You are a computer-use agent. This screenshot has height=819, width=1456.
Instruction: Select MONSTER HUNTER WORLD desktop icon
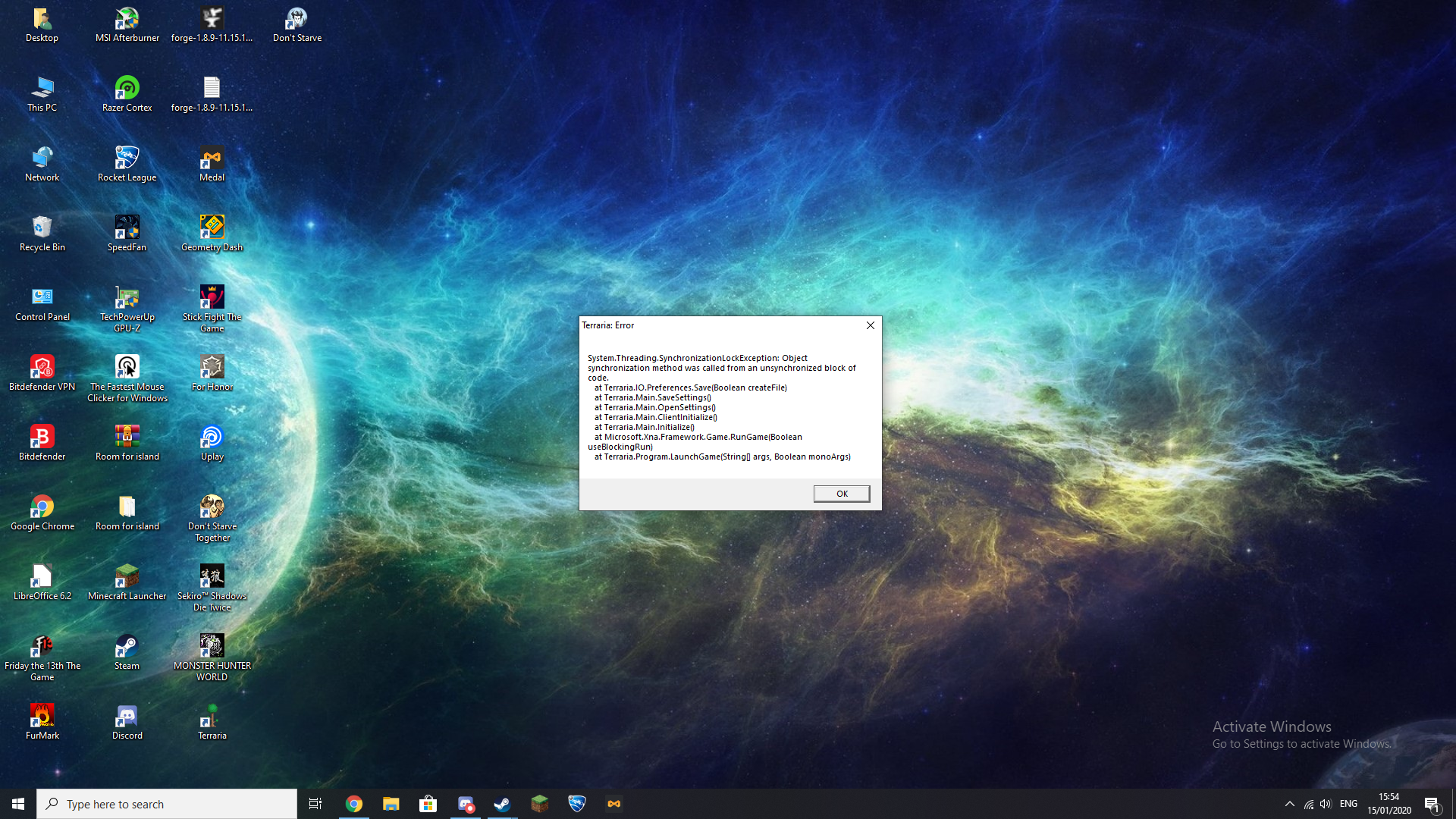click(212, 658)
